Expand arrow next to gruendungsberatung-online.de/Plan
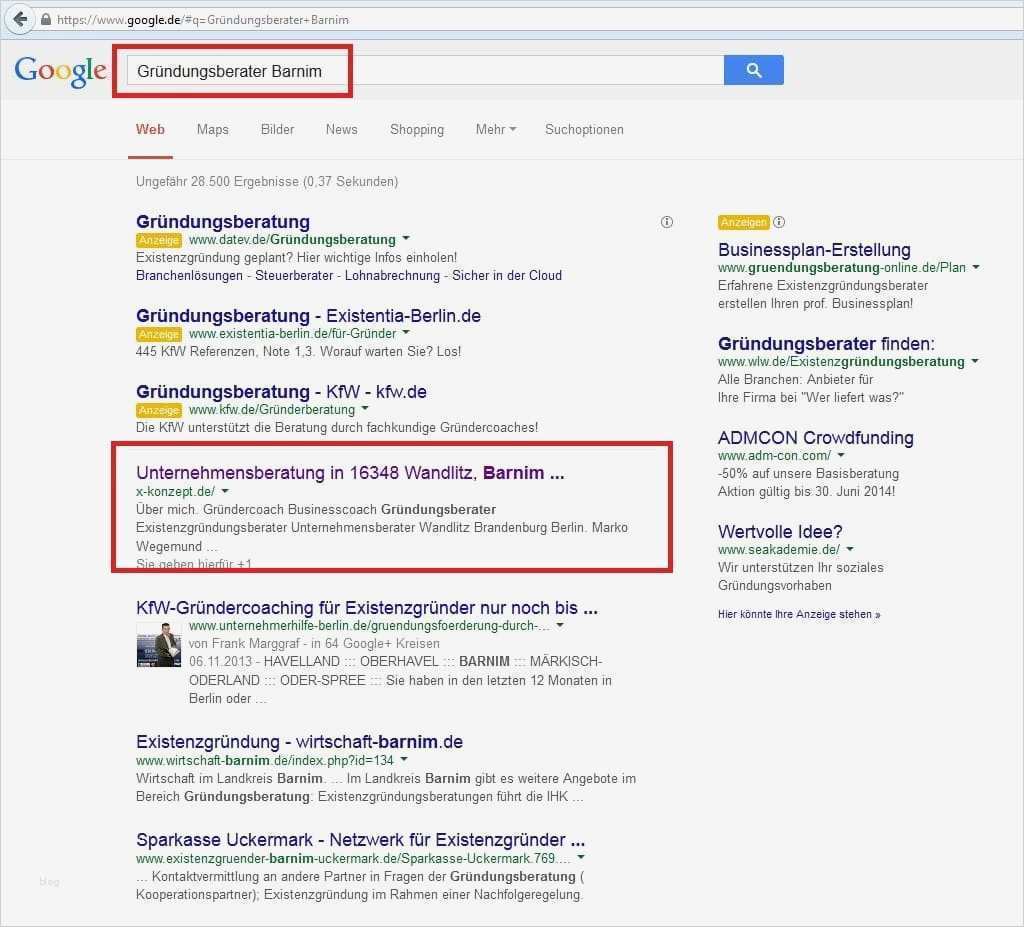Viewport: 1024px width, 927px height. [x=976, y=267]
